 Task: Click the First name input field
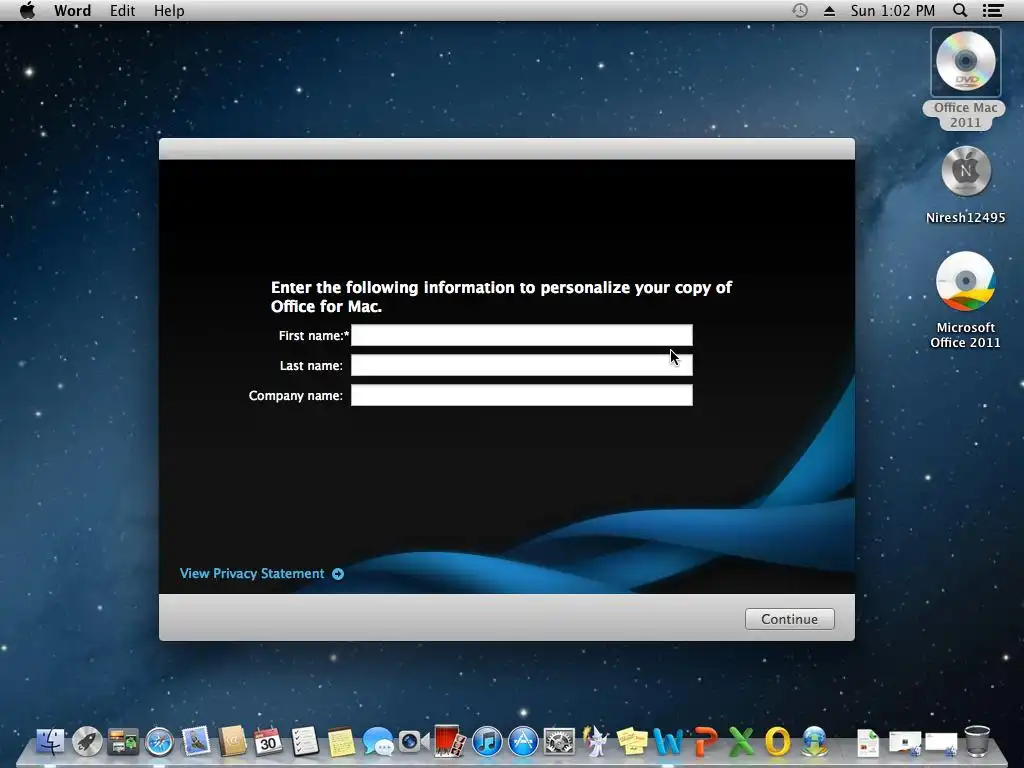point(522,335)
